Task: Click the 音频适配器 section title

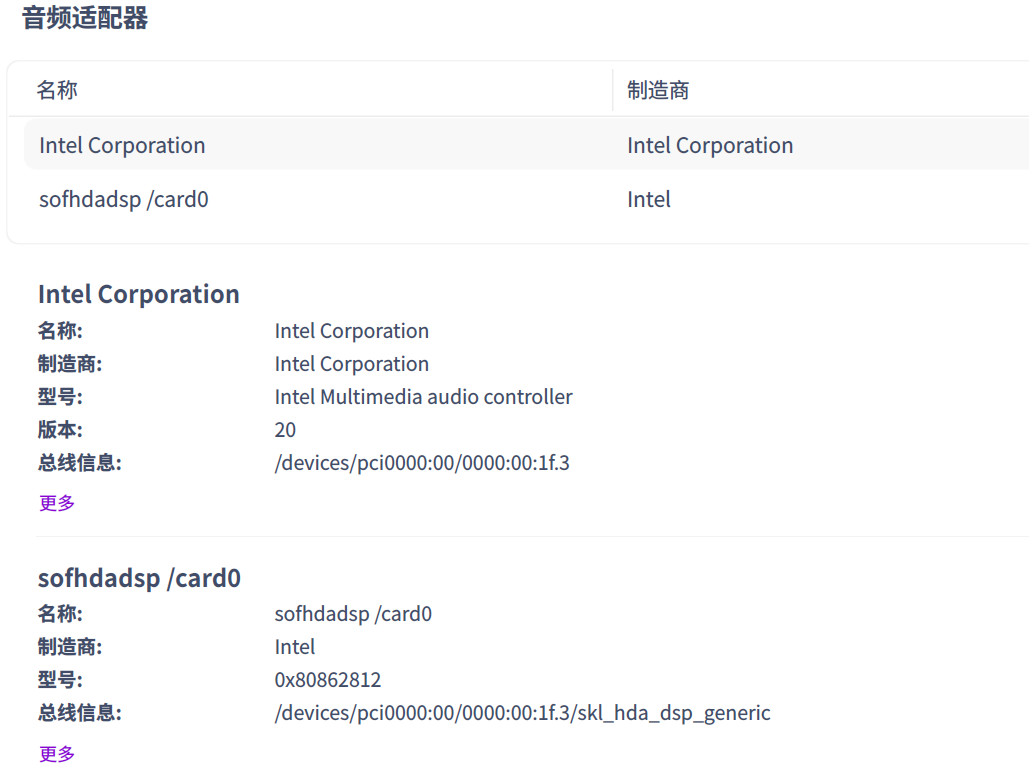Action: pyautogui.click(x=85, y=18)
